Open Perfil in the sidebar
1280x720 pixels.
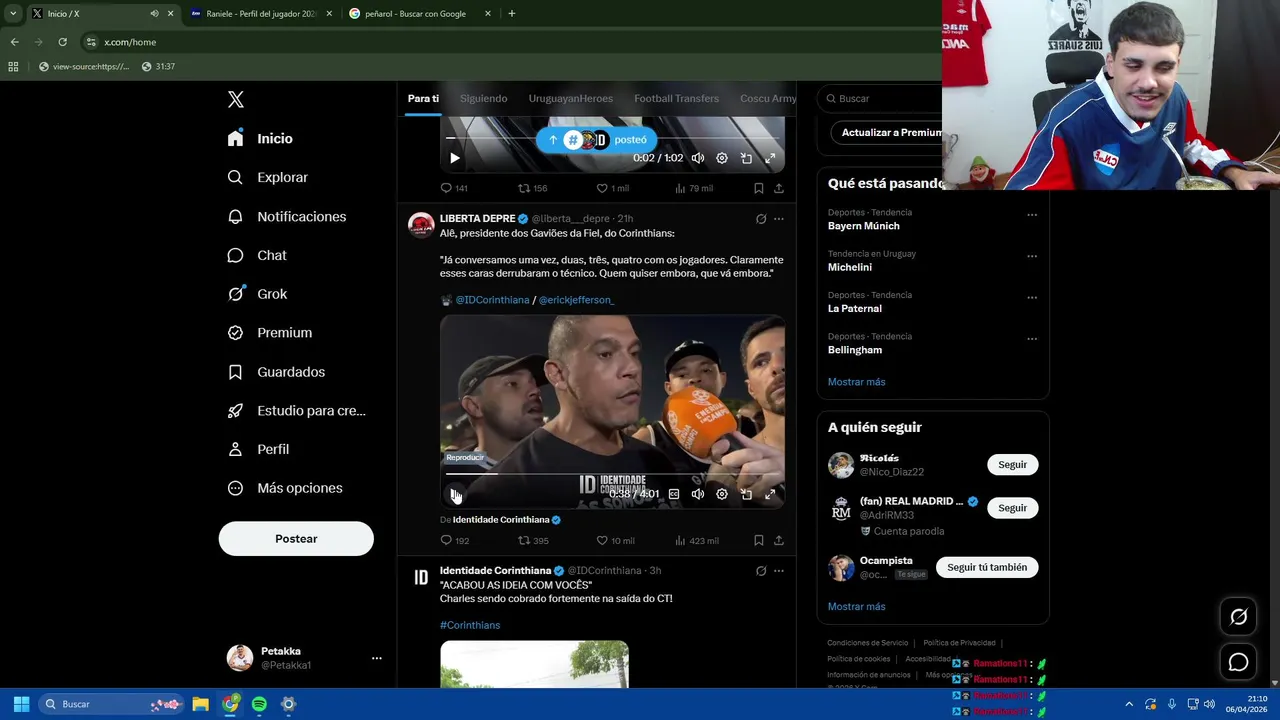point(258,449)
